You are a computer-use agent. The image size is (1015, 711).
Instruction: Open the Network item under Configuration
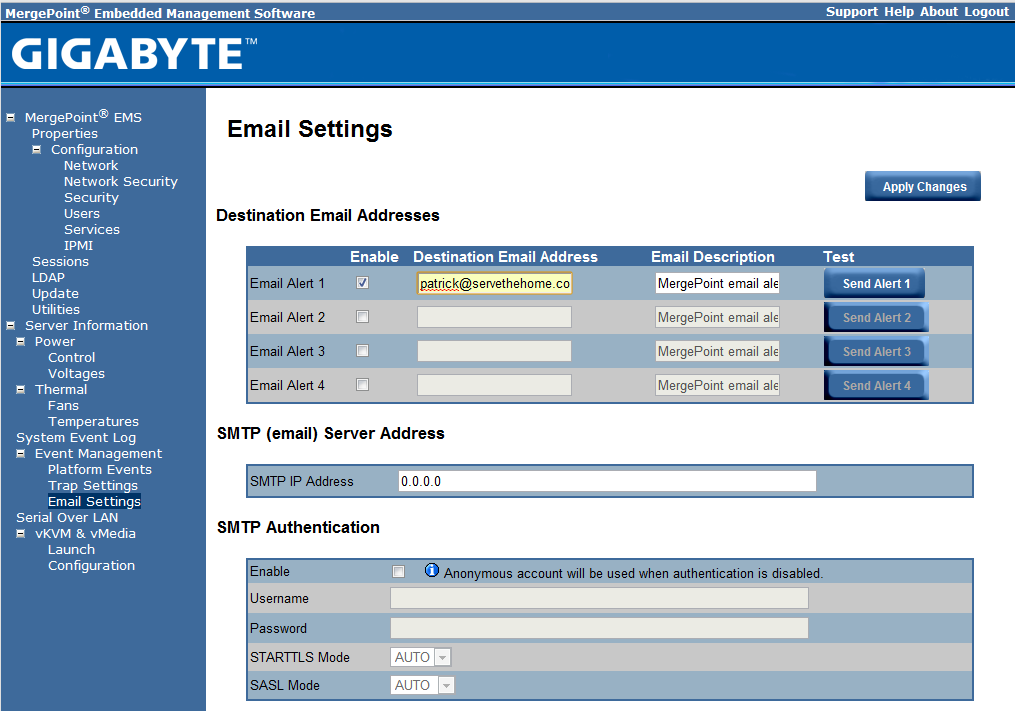pos(91,166)
